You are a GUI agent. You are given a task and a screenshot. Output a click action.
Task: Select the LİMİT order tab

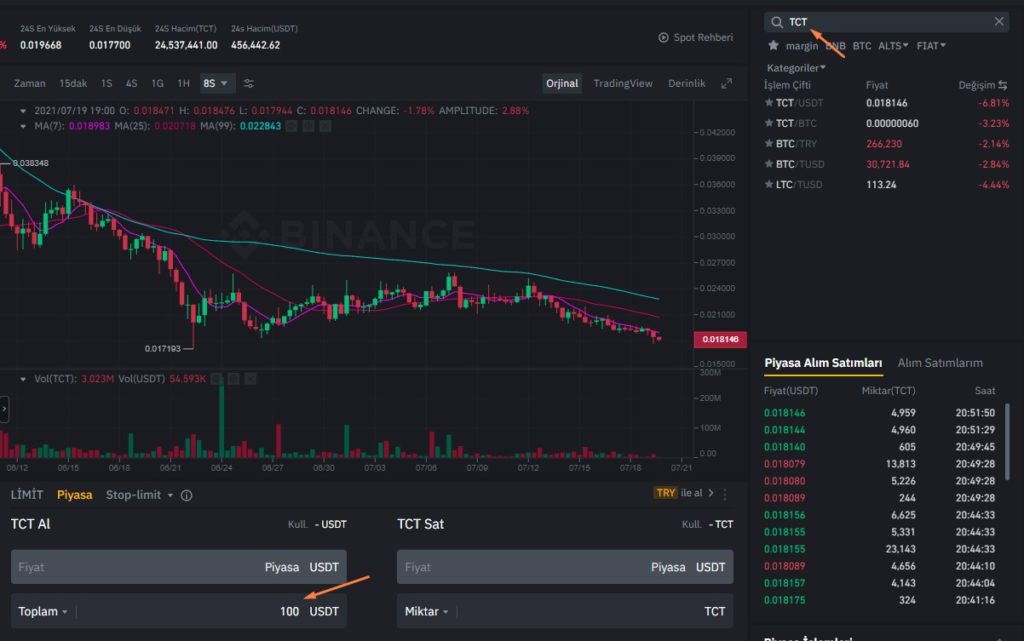tap(27, 495)
